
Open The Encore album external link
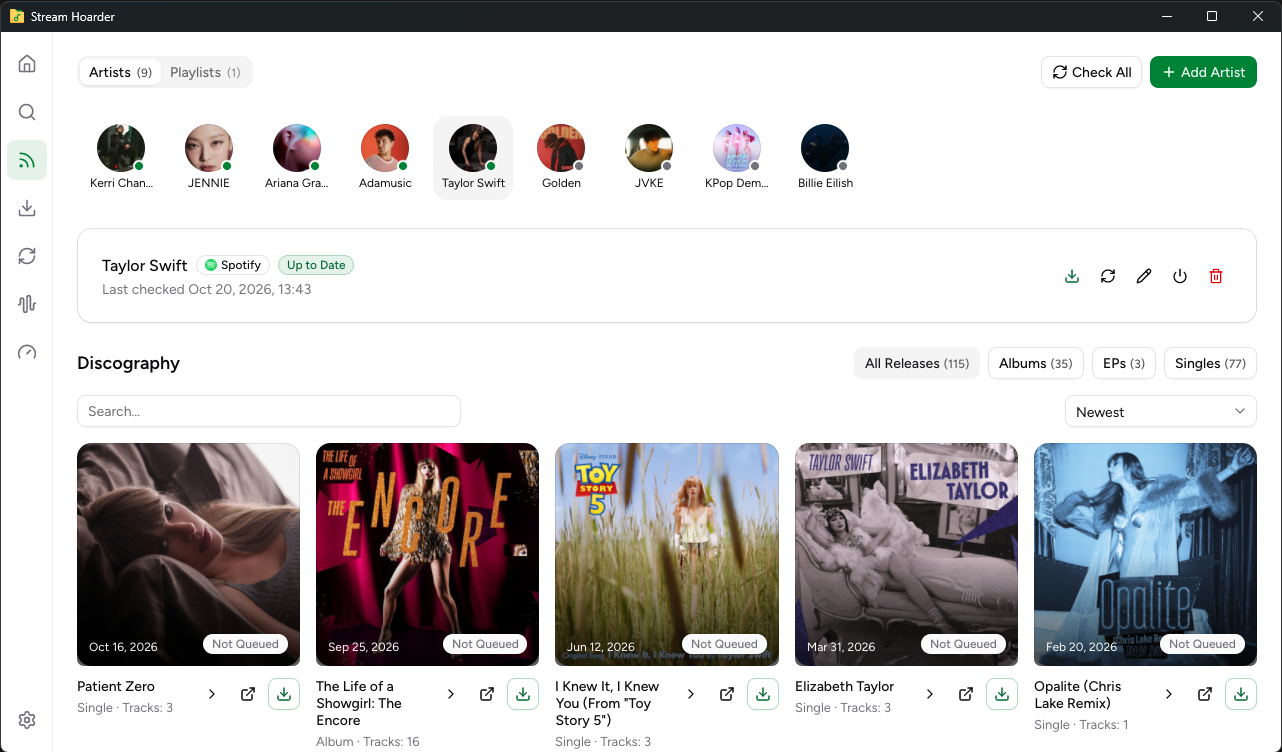tap(487, 694)
